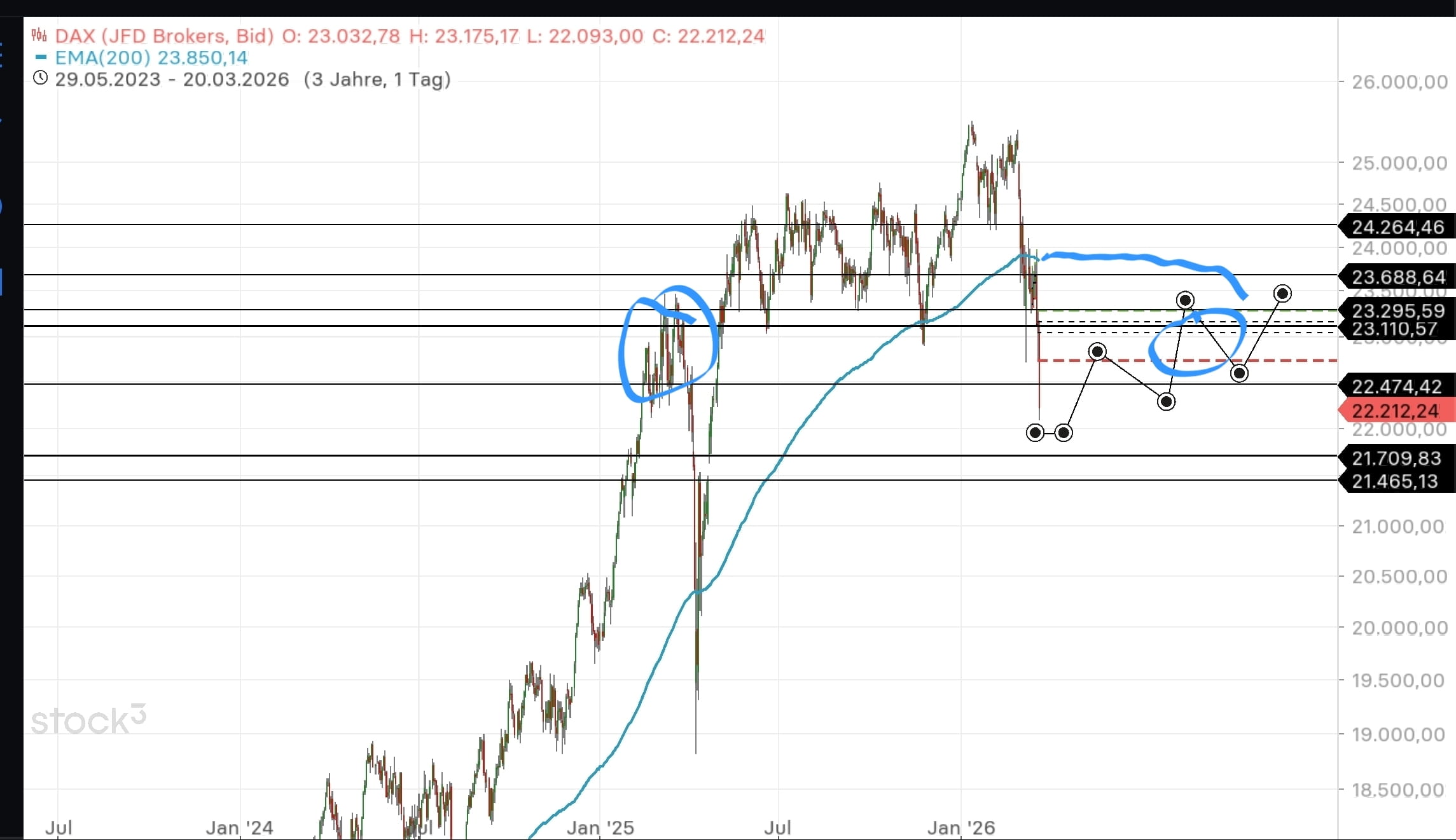Click the candlestick icon beside the DAX title
The image size is (1456, 840).
[x=39, y=35]
